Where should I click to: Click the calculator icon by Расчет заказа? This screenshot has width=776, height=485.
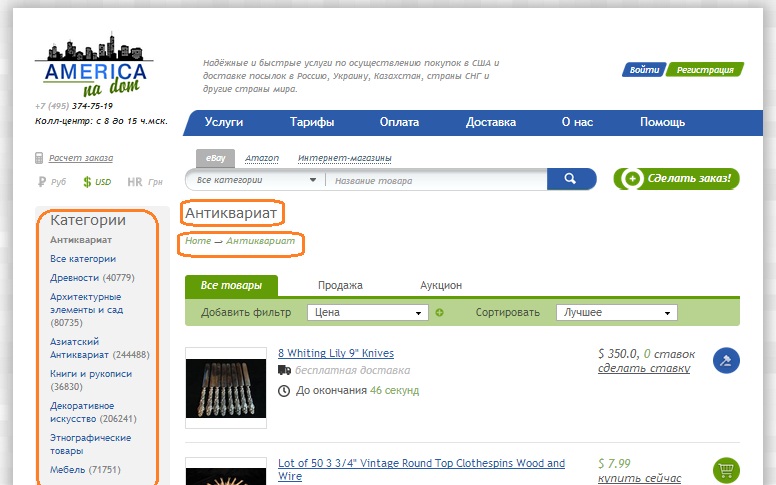(39, 158)
